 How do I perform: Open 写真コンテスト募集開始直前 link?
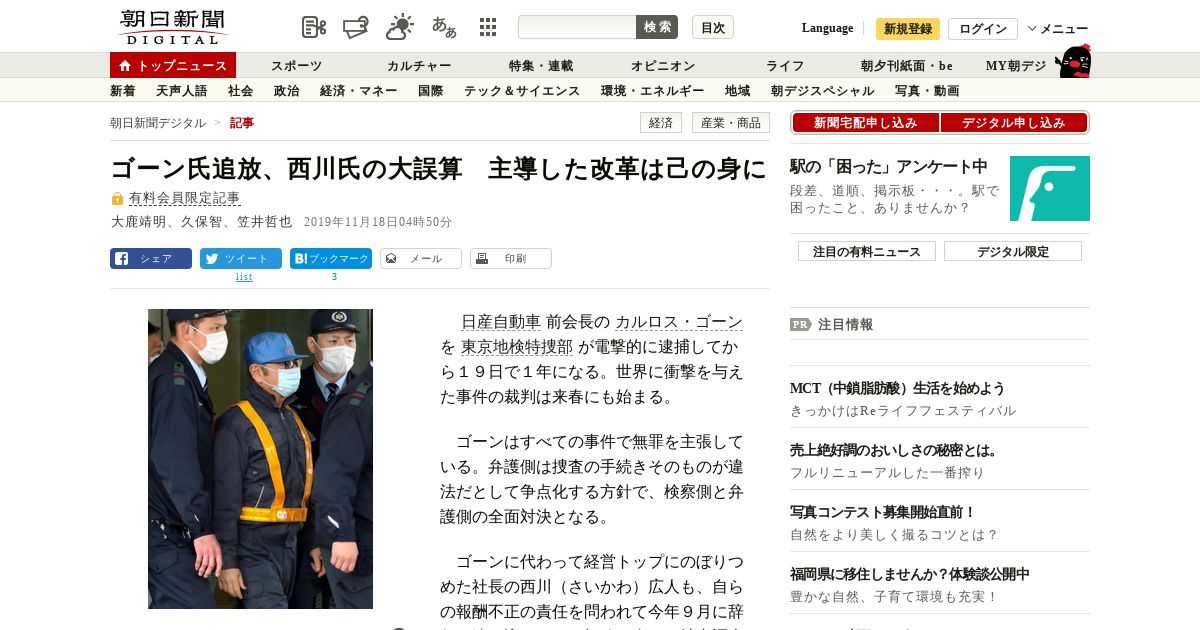coord(883,512)
